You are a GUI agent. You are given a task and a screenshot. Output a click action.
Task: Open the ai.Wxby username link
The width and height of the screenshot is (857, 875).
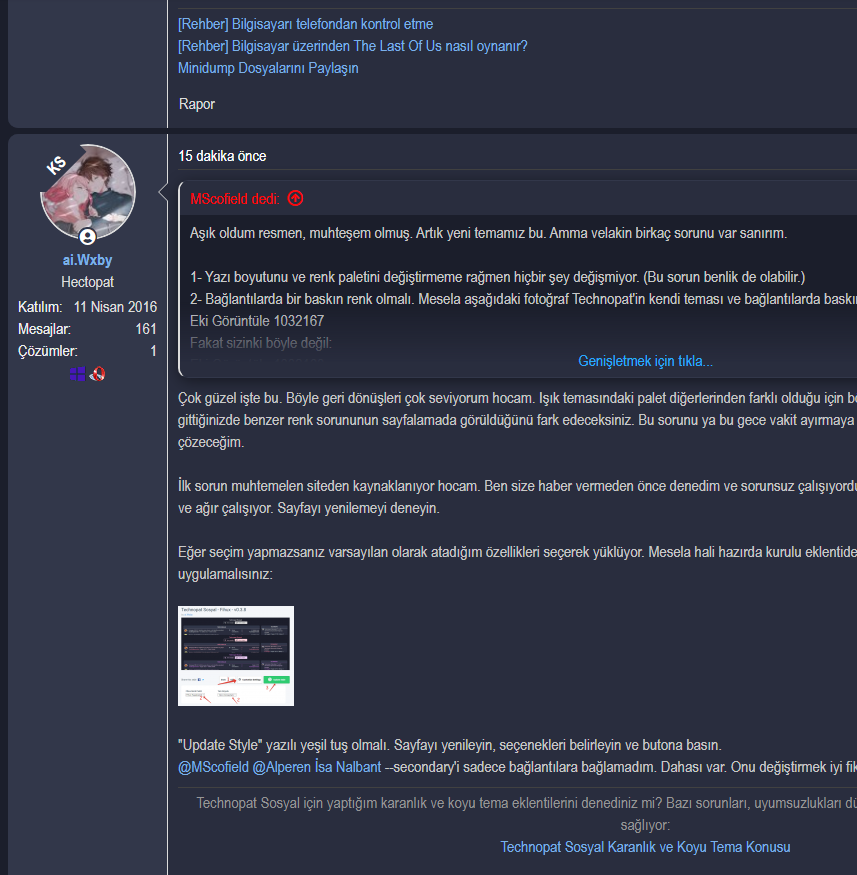(88, 260)
